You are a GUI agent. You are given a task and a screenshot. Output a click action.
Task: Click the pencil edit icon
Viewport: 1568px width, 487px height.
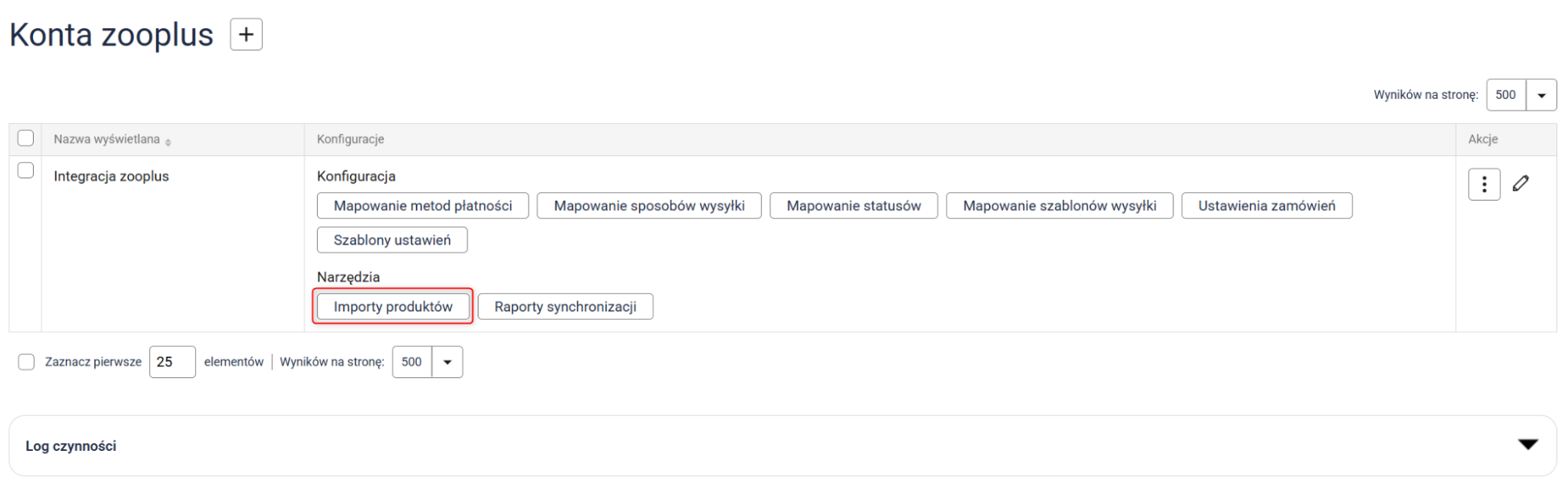click(x=1520, y=184)
